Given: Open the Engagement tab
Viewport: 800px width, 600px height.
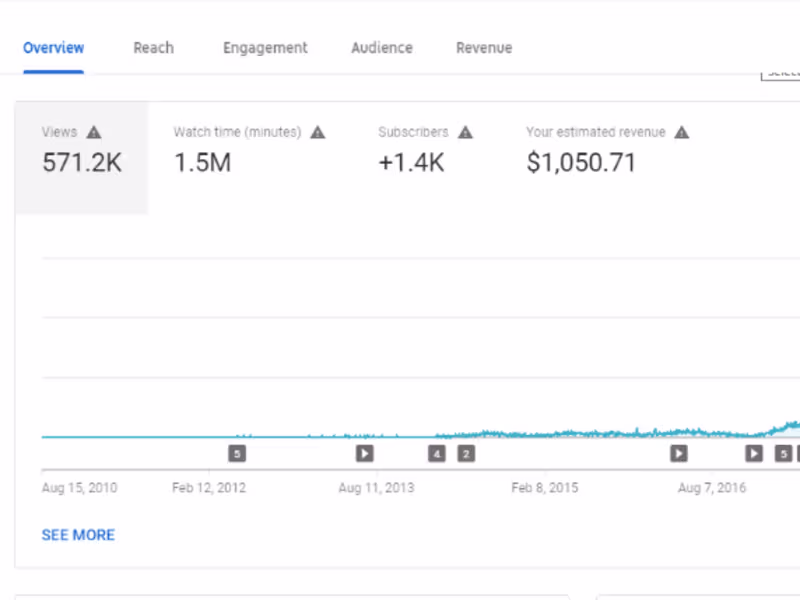Looking at the screenshot, I should point(265,48).
